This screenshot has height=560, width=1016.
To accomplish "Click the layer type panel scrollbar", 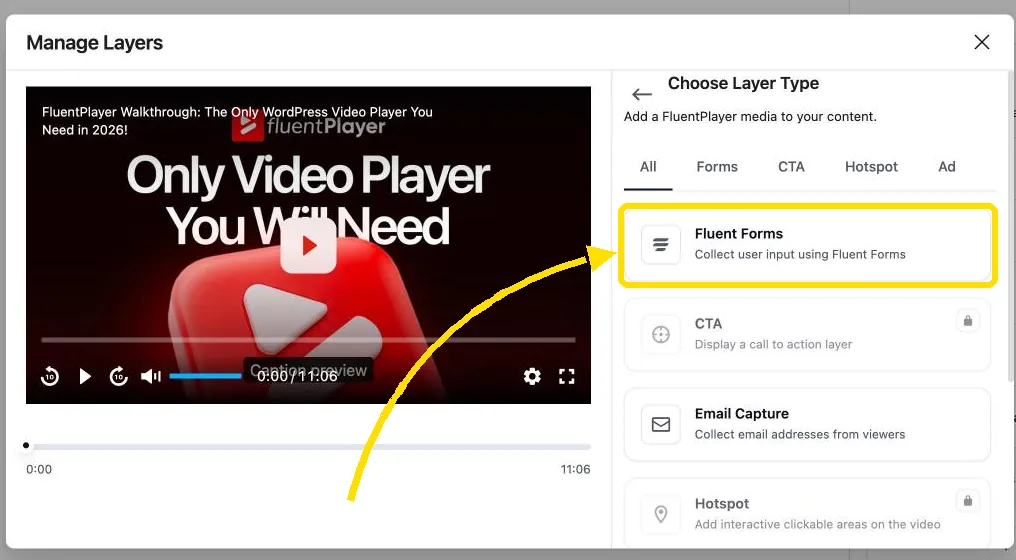I will tap(1011, 227).
